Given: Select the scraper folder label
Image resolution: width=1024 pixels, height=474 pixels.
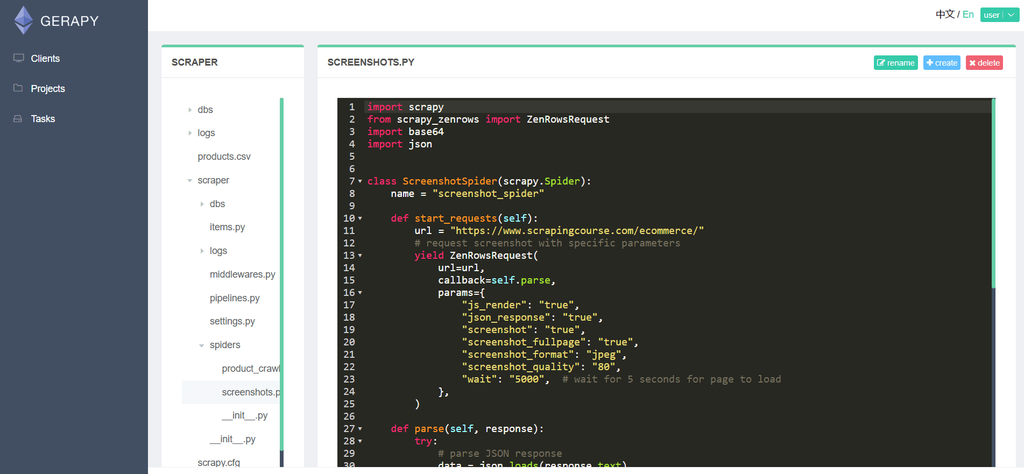Looking at the screenshot, I should (x=213, y=180).
